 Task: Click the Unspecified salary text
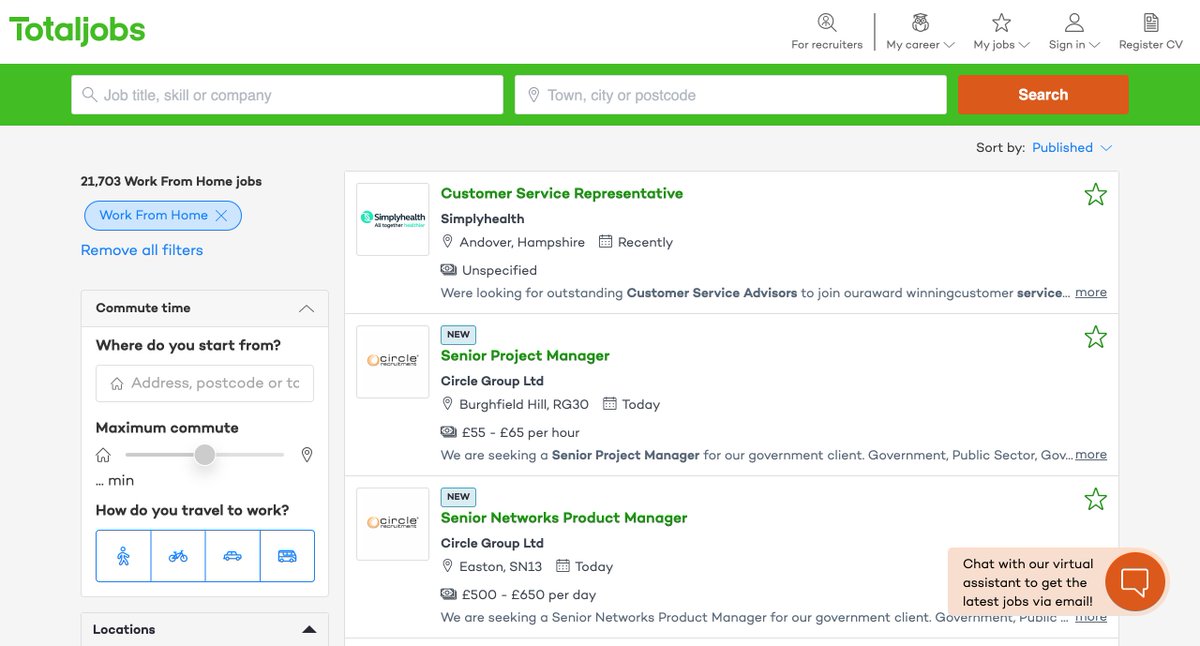pyautogui.click(x=499, y=270)
